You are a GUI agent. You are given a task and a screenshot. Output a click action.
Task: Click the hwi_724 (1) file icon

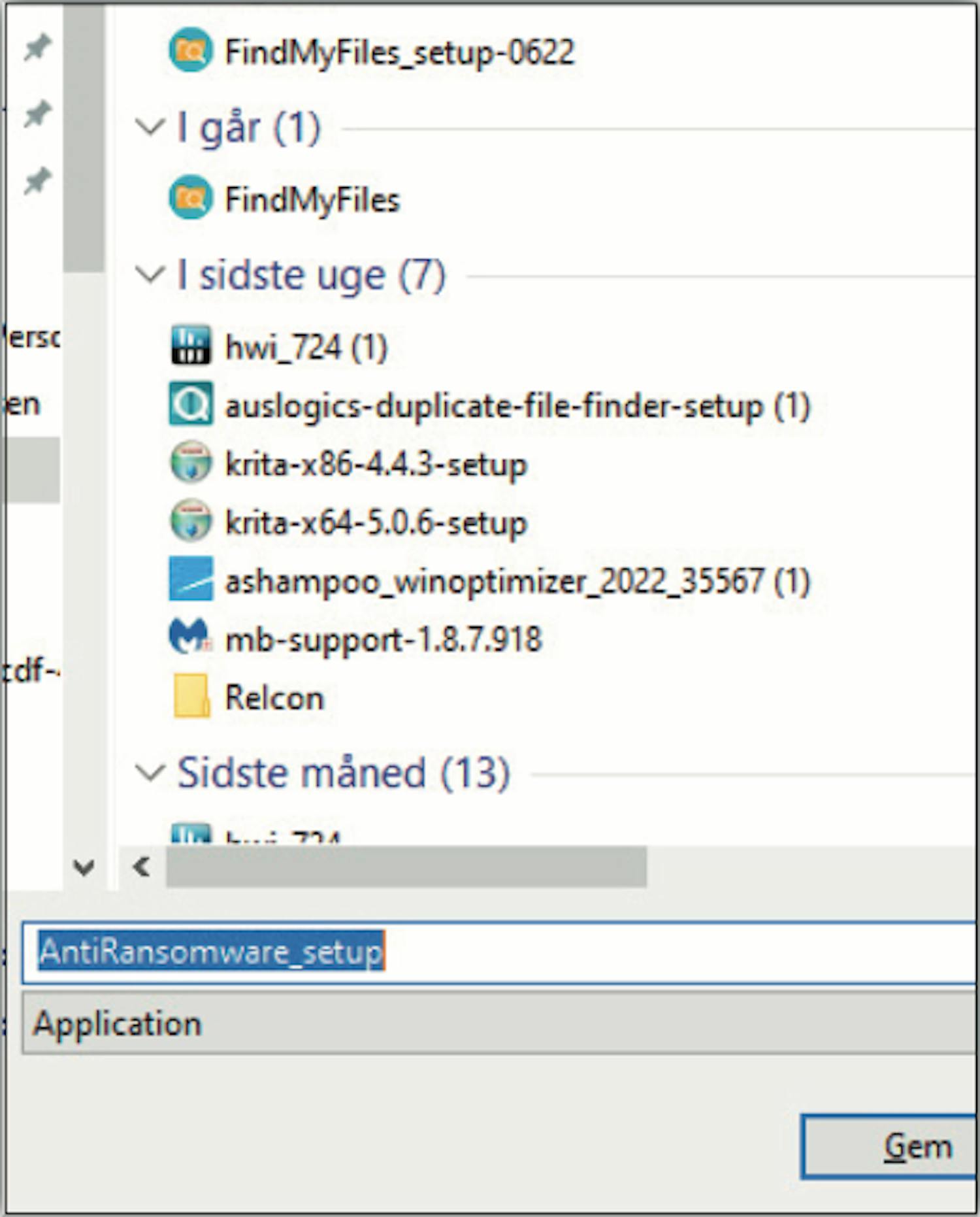tap(191, 344)
